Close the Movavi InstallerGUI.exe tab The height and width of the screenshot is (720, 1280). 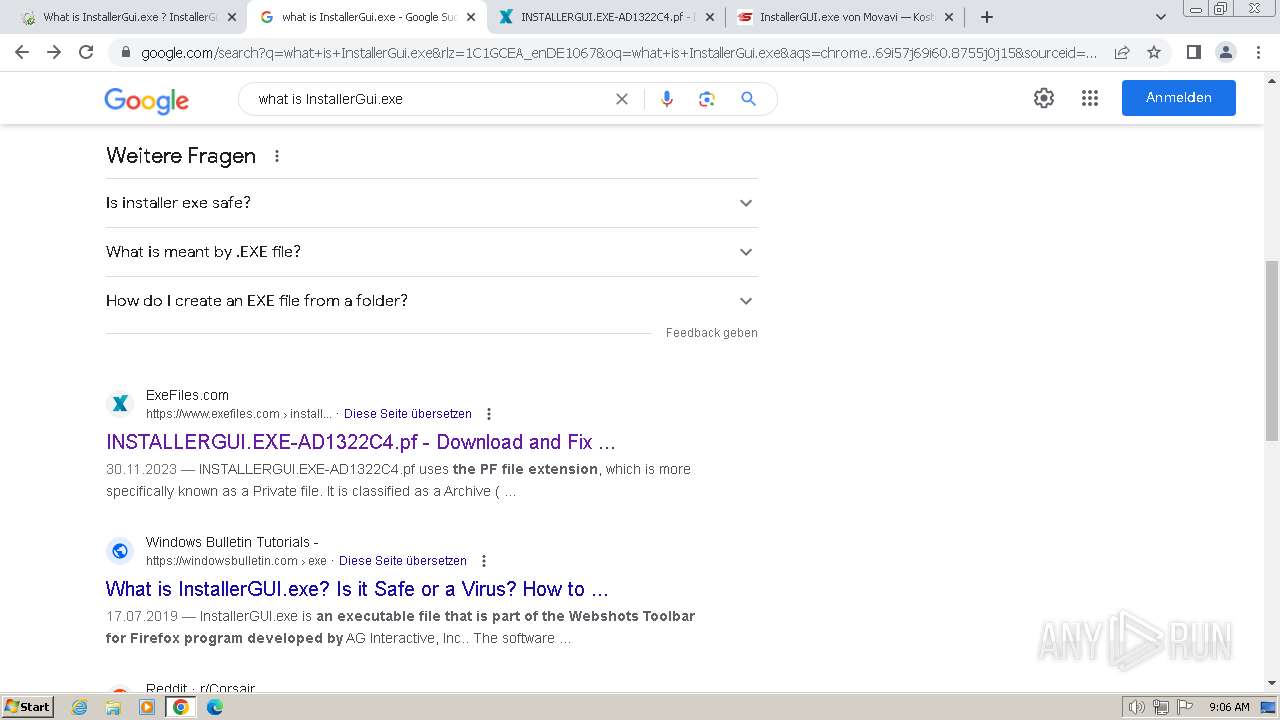click(x=949, y=17)
